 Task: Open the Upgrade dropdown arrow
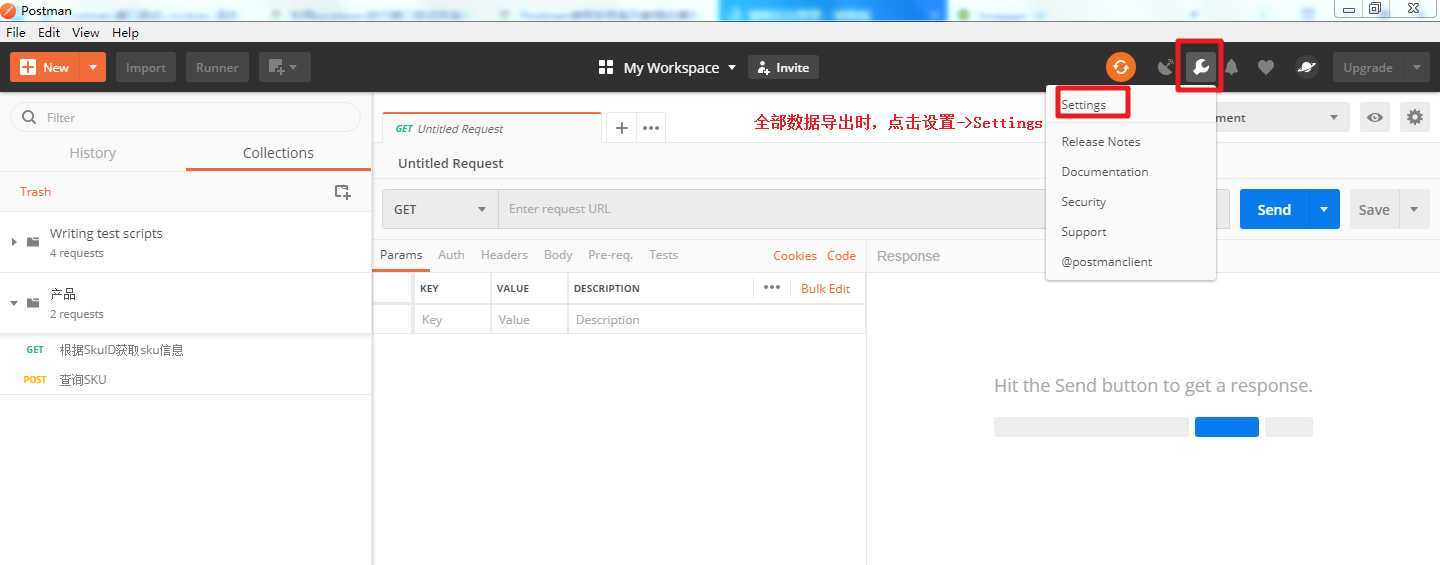coord(1416,67)
